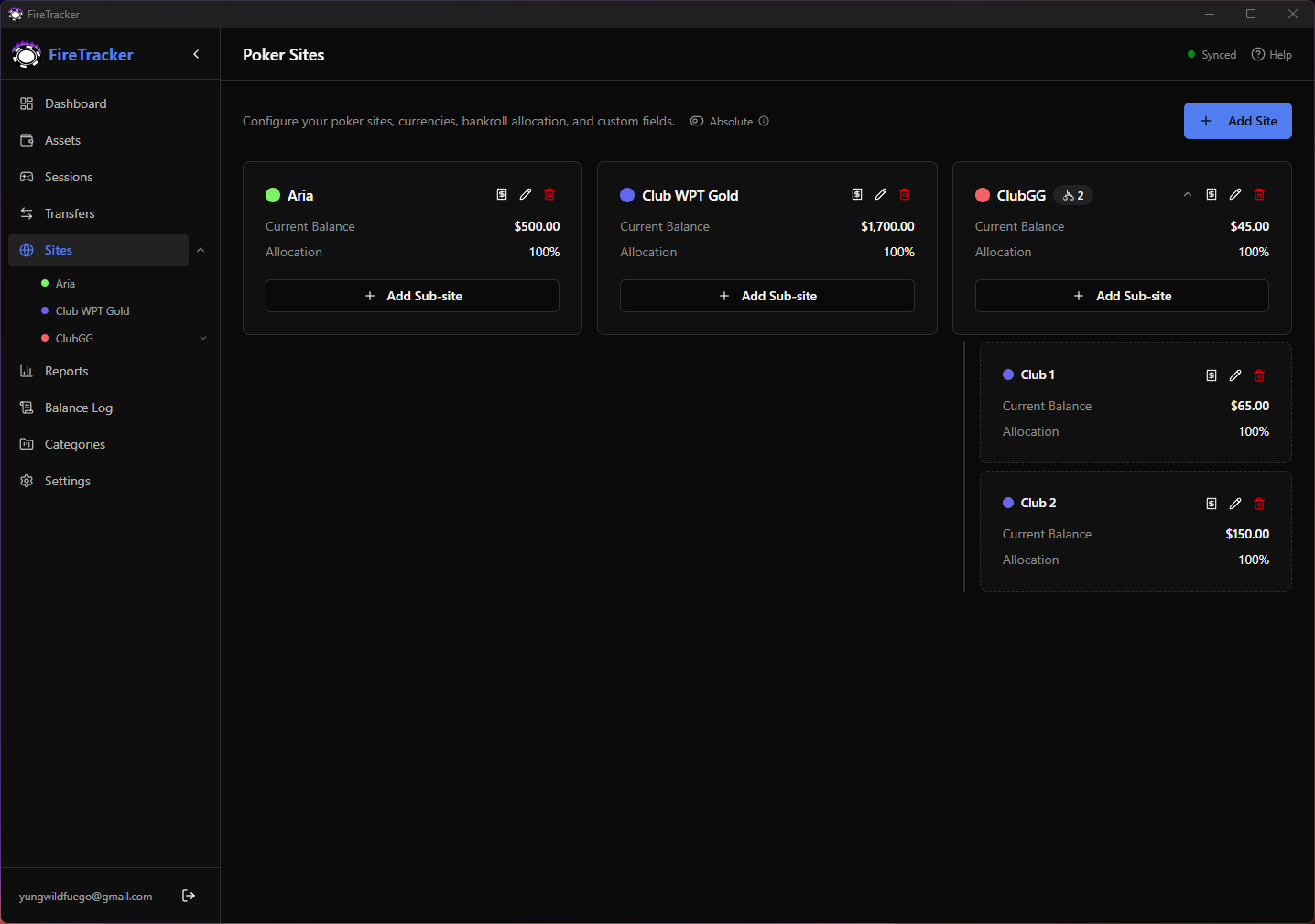Click the $65.00 balance on Club 1
Image resolution: width=1315 pixels, height=924 pixels.
click(x=1250, y=406)
